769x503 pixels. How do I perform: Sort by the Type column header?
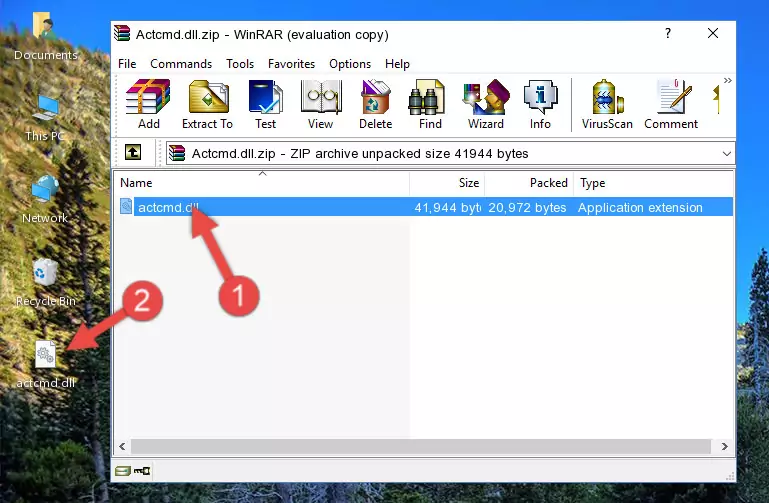point(653,183)
